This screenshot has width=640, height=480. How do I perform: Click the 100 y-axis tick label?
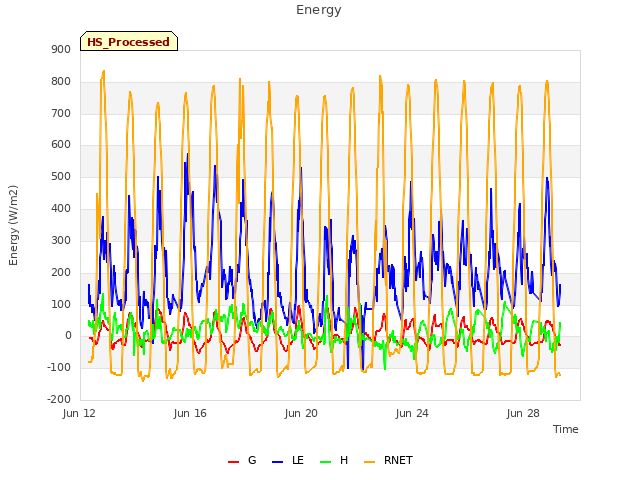point(61,304)
